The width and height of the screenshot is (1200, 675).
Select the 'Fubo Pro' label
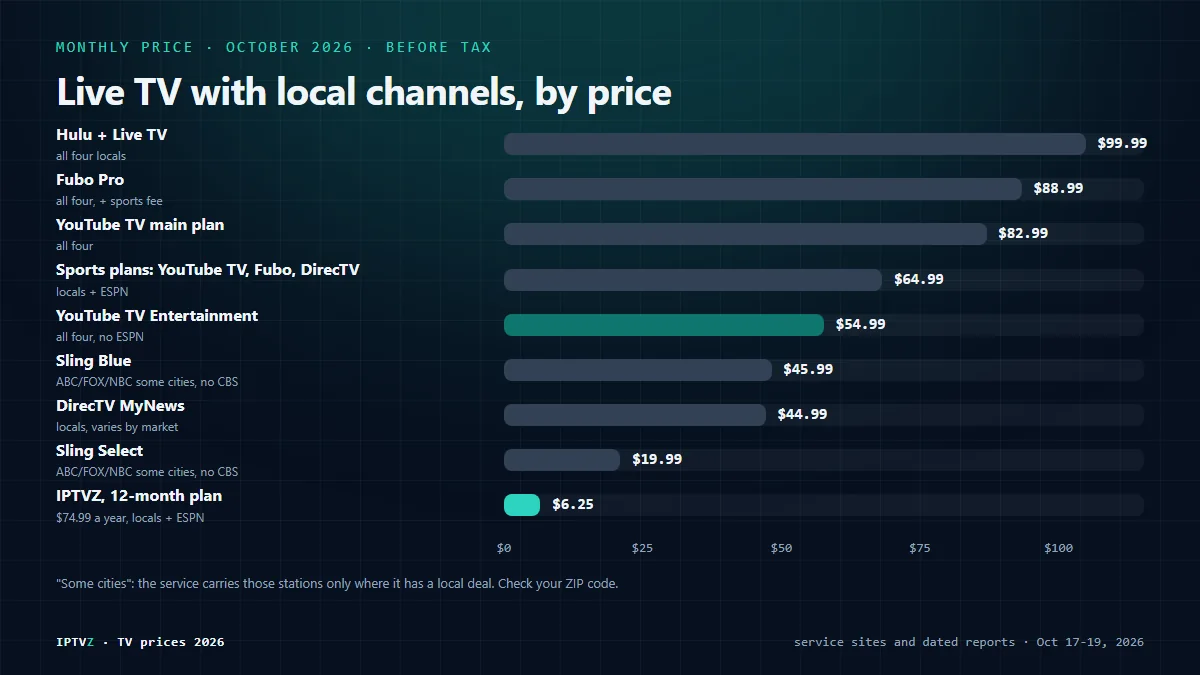click(x=90, y=180)
